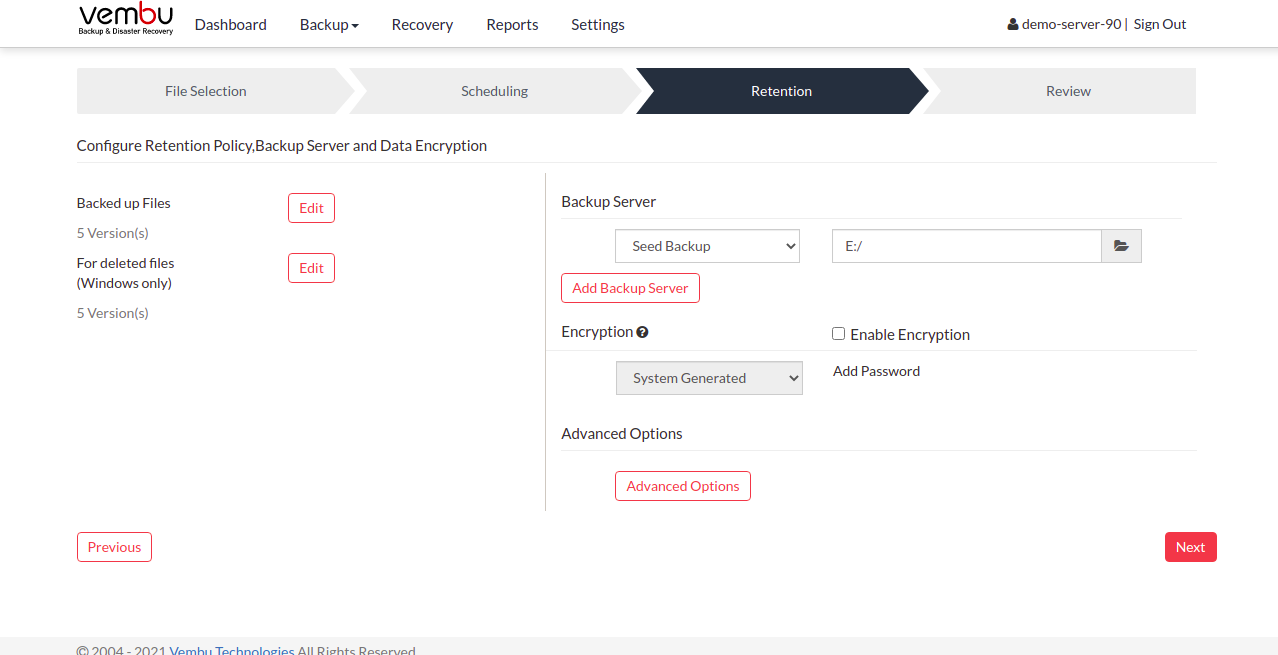Click the E:/ path input field
The image size is (1278, 655).
pyautogui.click(x=967, y=246)
